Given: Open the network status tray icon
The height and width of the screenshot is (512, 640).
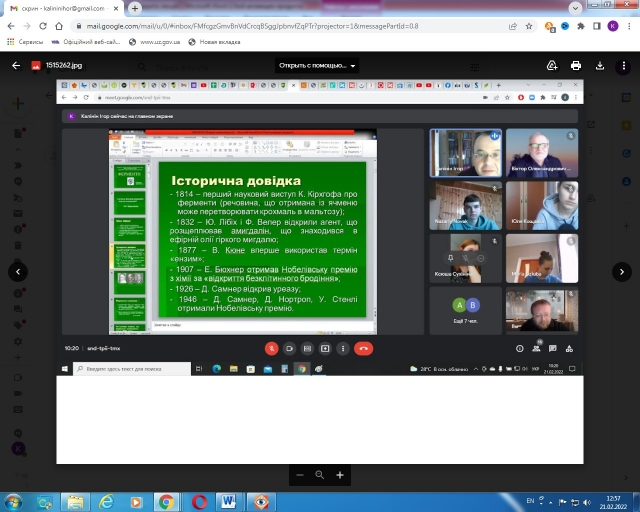Looking at the screenshot, I should (575, 502).
